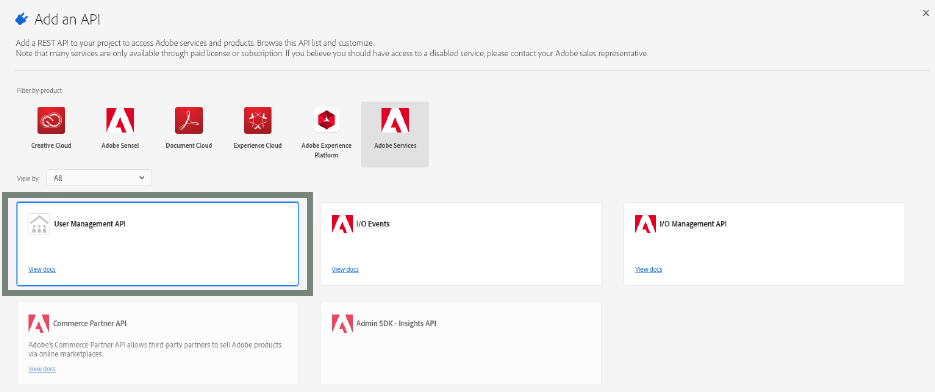Open View docs for I/O Events
The image size is (935, 392).
345,270
